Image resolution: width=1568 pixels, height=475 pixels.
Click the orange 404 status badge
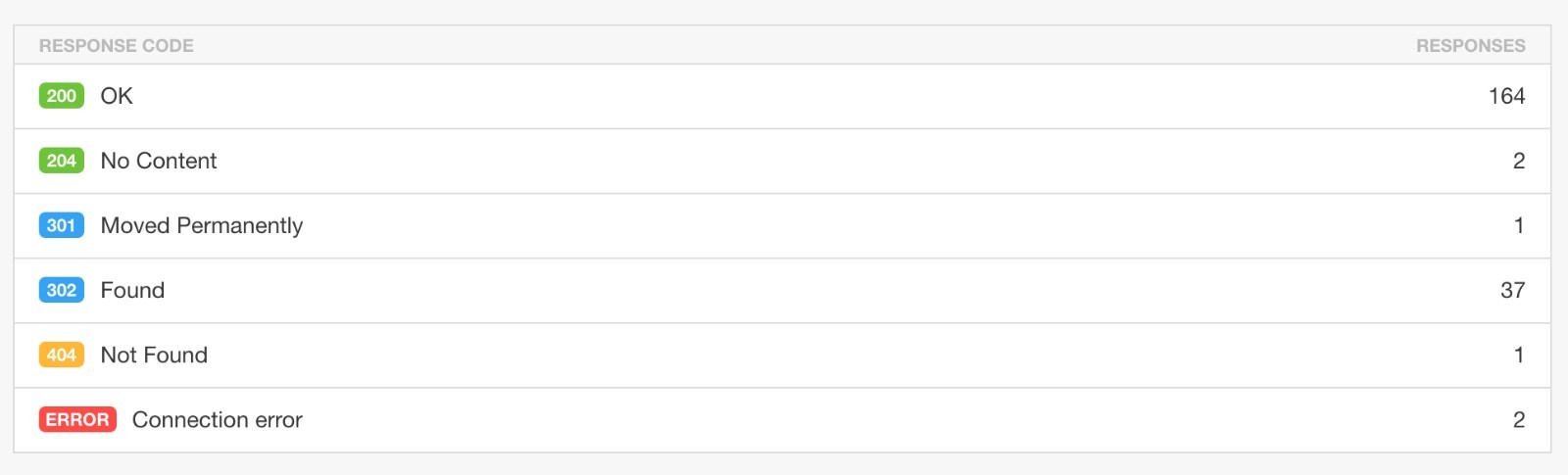pos(61,355)
